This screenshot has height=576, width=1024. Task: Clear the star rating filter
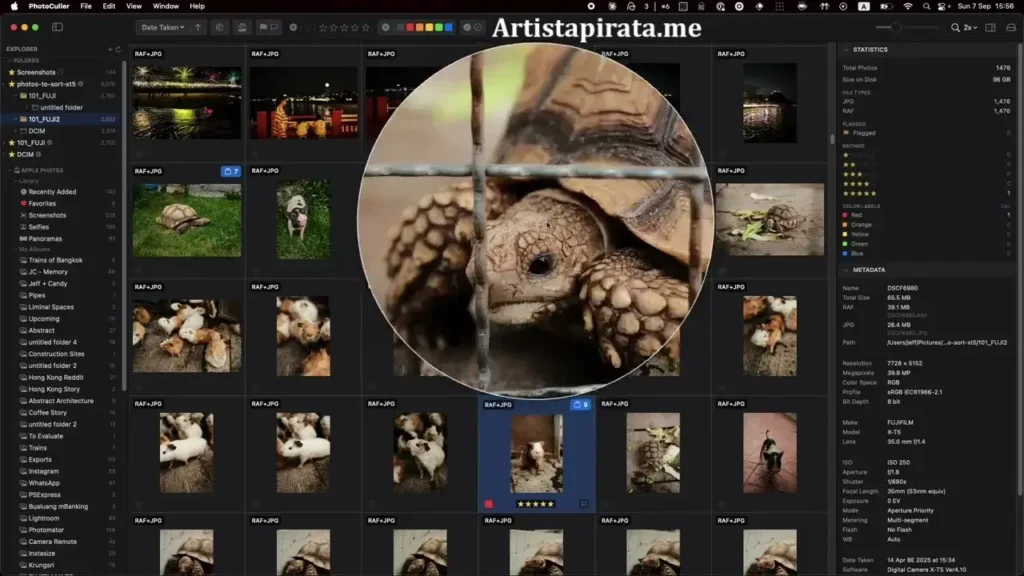point(293,27)
